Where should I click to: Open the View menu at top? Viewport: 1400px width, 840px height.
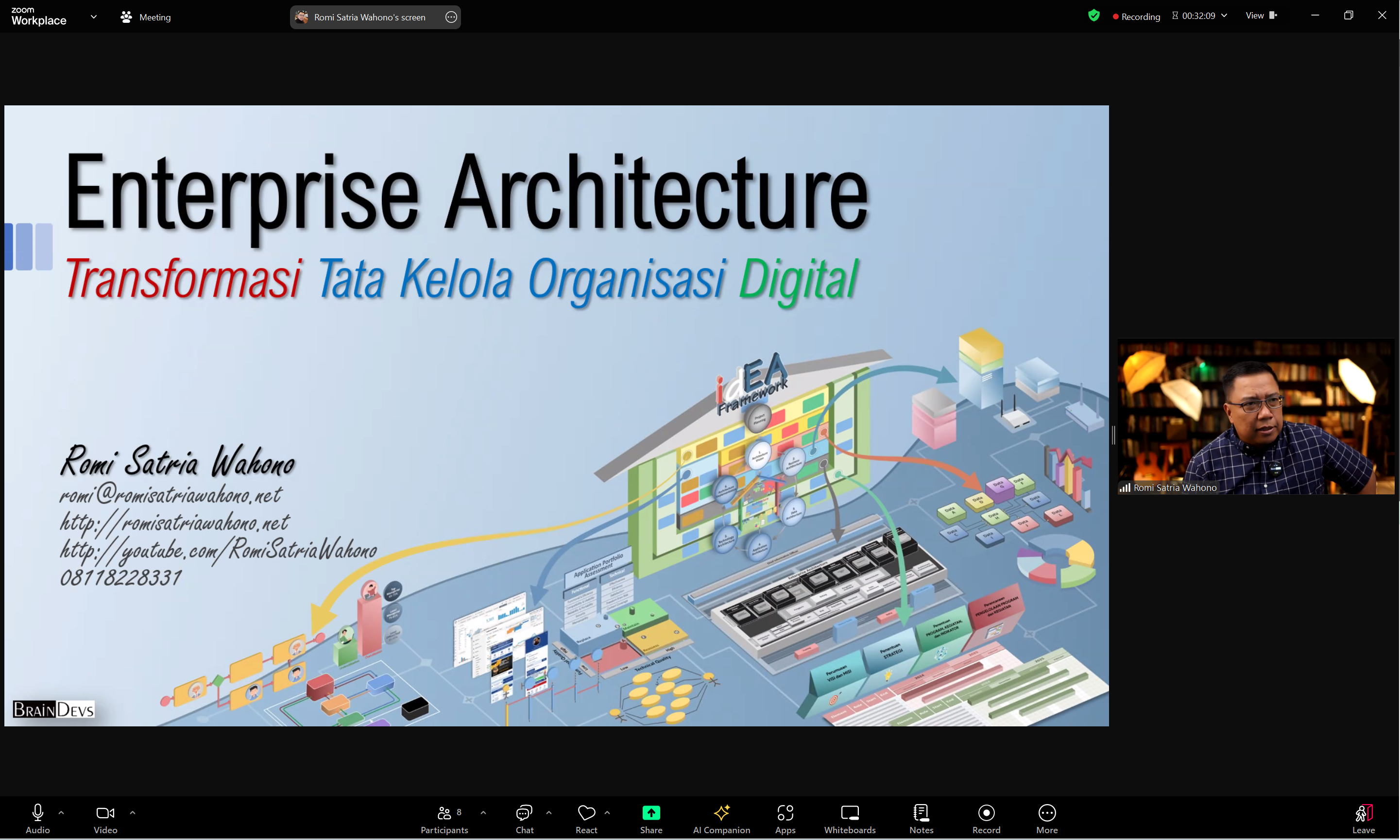point(1261,16)
